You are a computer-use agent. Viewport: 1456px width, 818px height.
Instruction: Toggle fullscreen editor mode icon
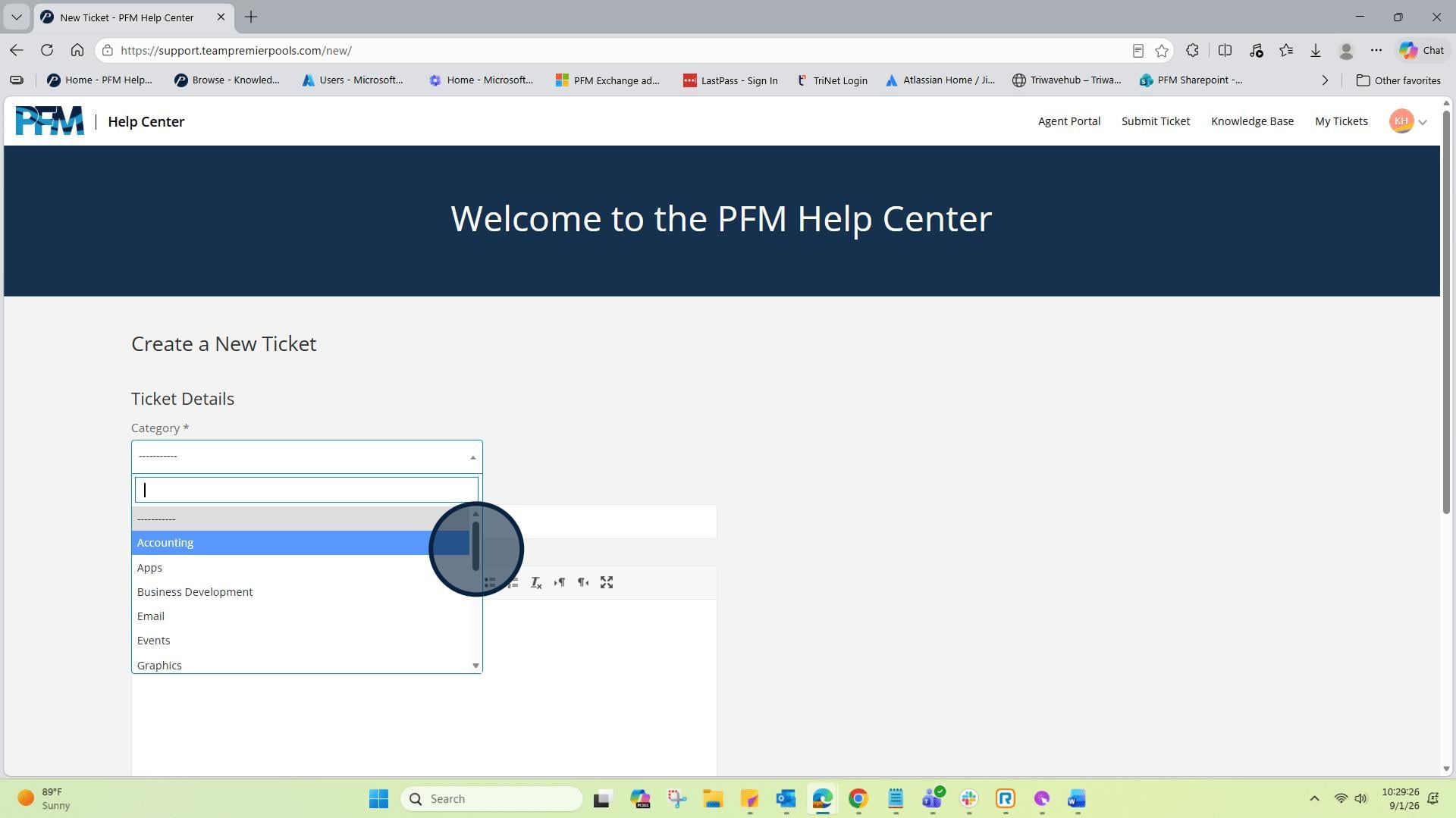607,582
